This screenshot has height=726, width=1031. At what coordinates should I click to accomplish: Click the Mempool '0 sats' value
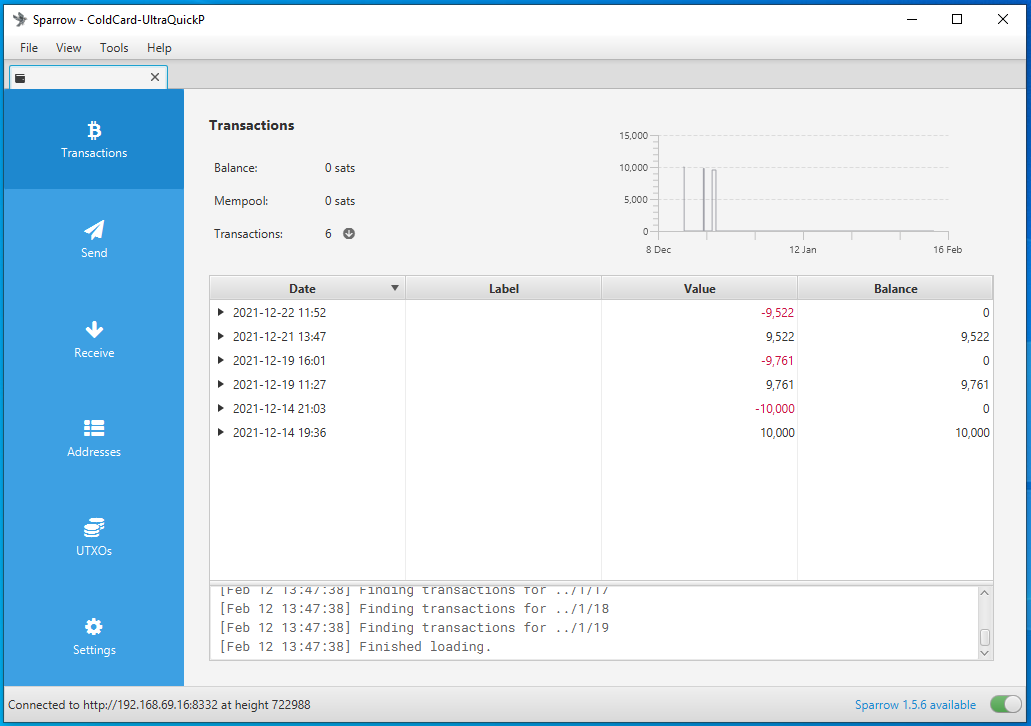[x=340, y=201]
